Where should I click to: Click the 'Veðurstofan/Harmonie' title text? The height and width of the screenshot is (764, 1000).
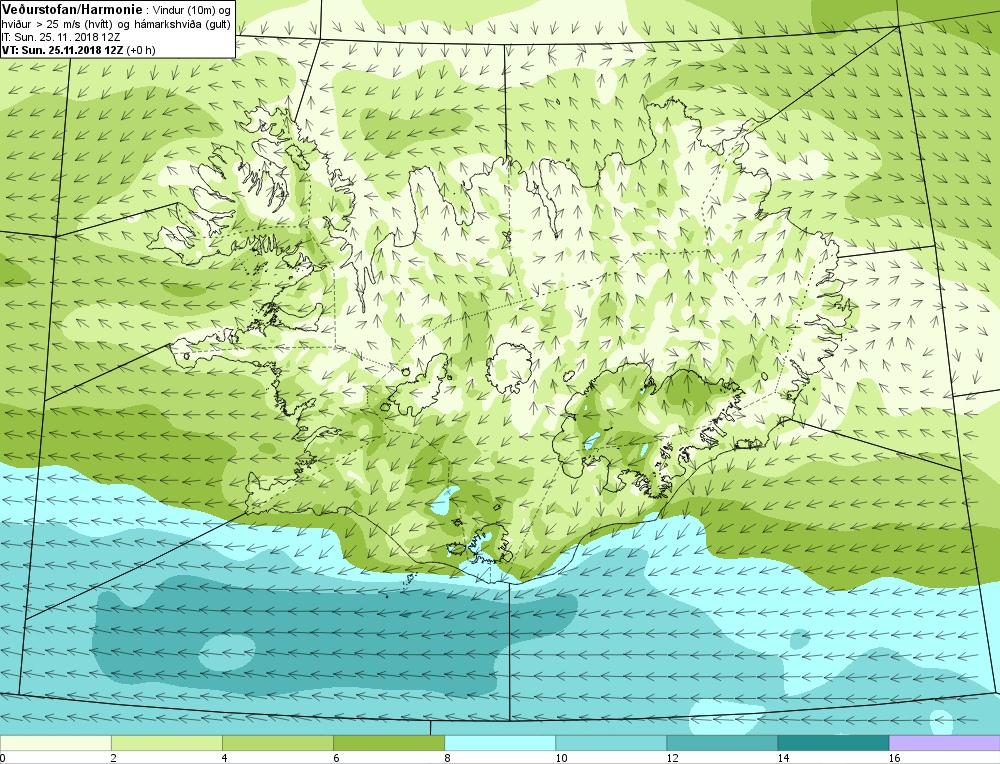[x=72, y=10]
